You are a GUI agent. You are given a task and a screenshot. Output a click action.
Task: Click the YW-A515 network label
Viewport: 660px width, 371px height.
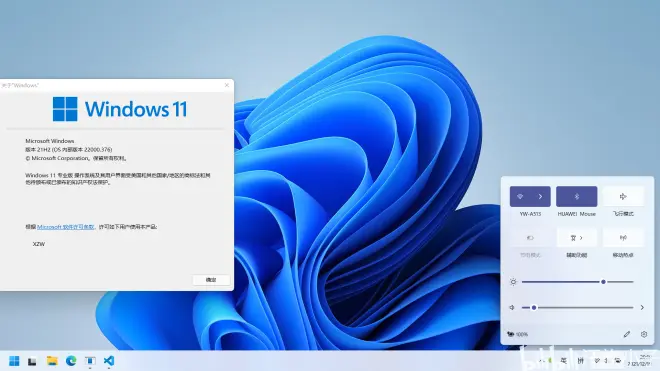[x=530, y=214]
